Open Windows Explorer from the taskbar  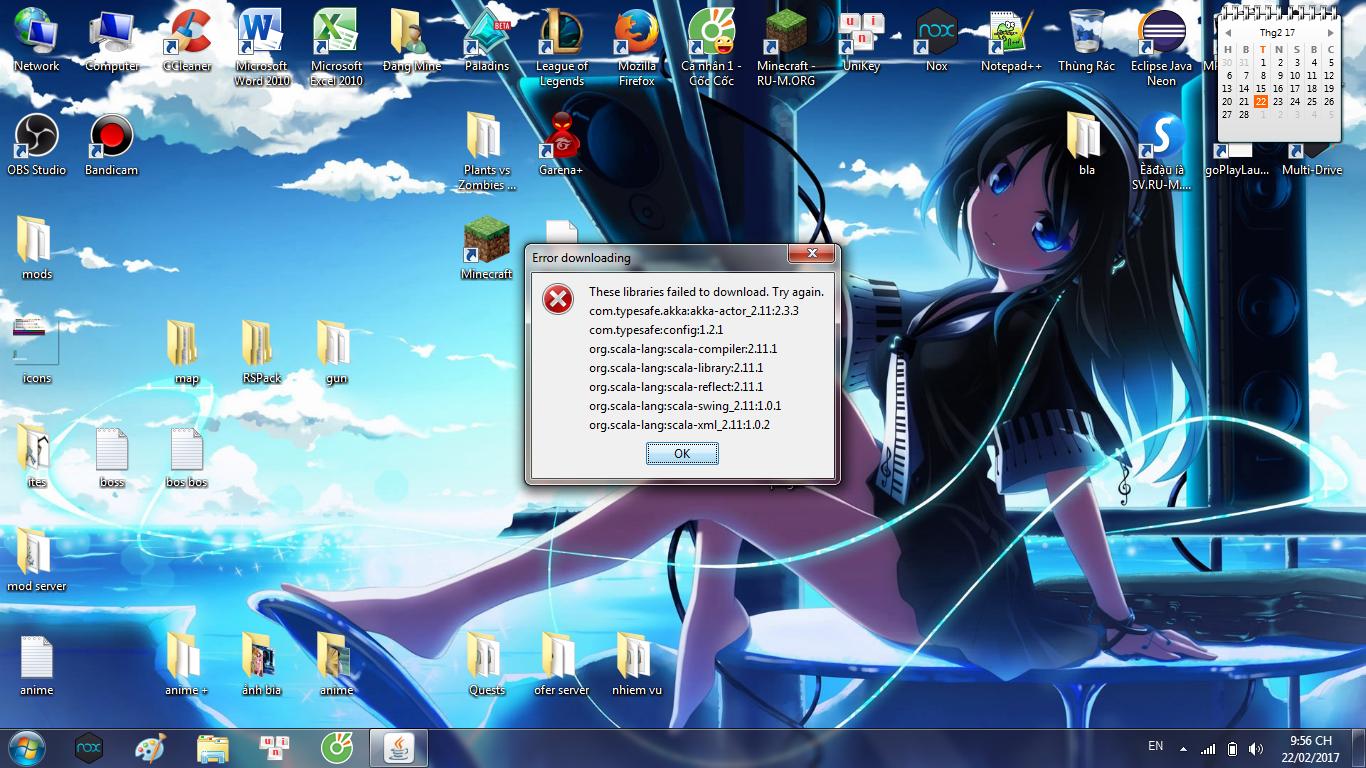(213, 747)
